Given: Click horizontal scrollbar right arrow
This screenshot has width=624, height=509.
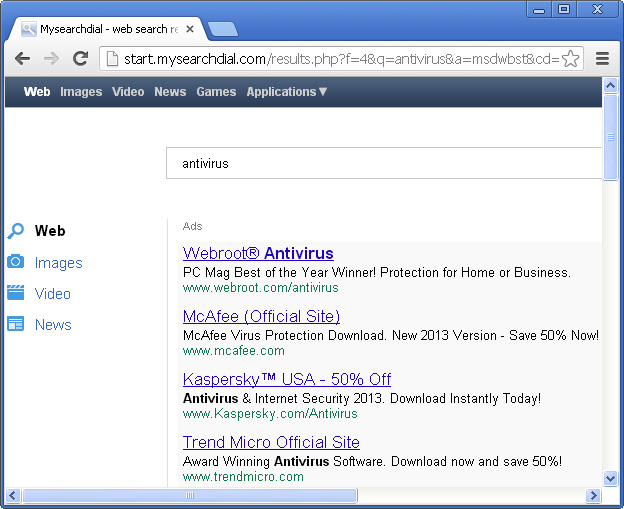Looking at the screenshot, I should coord(593,495).
